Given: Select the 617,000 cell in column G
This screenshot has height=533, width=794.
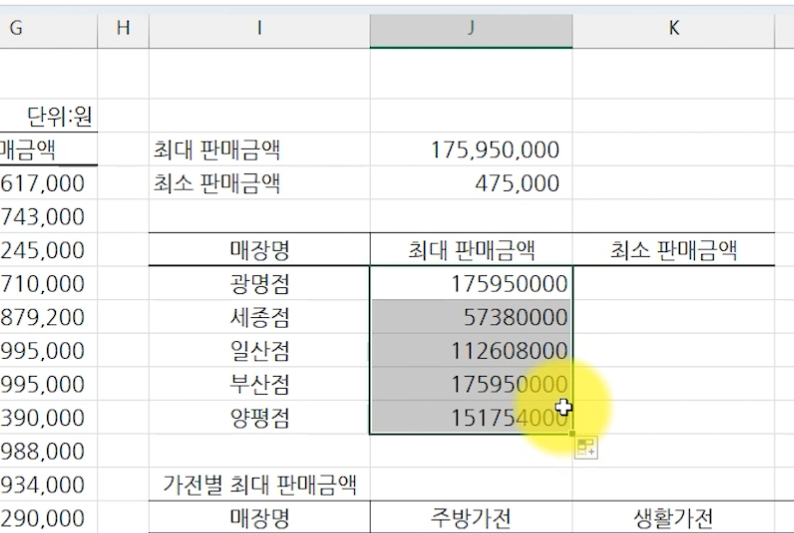Looking at the screenshot, I should 49,183.
